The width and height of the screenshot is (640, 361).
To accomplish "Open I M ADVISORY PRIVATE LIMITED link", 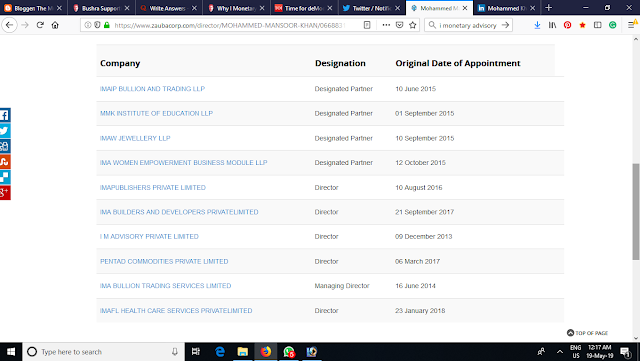I will 149,236.
